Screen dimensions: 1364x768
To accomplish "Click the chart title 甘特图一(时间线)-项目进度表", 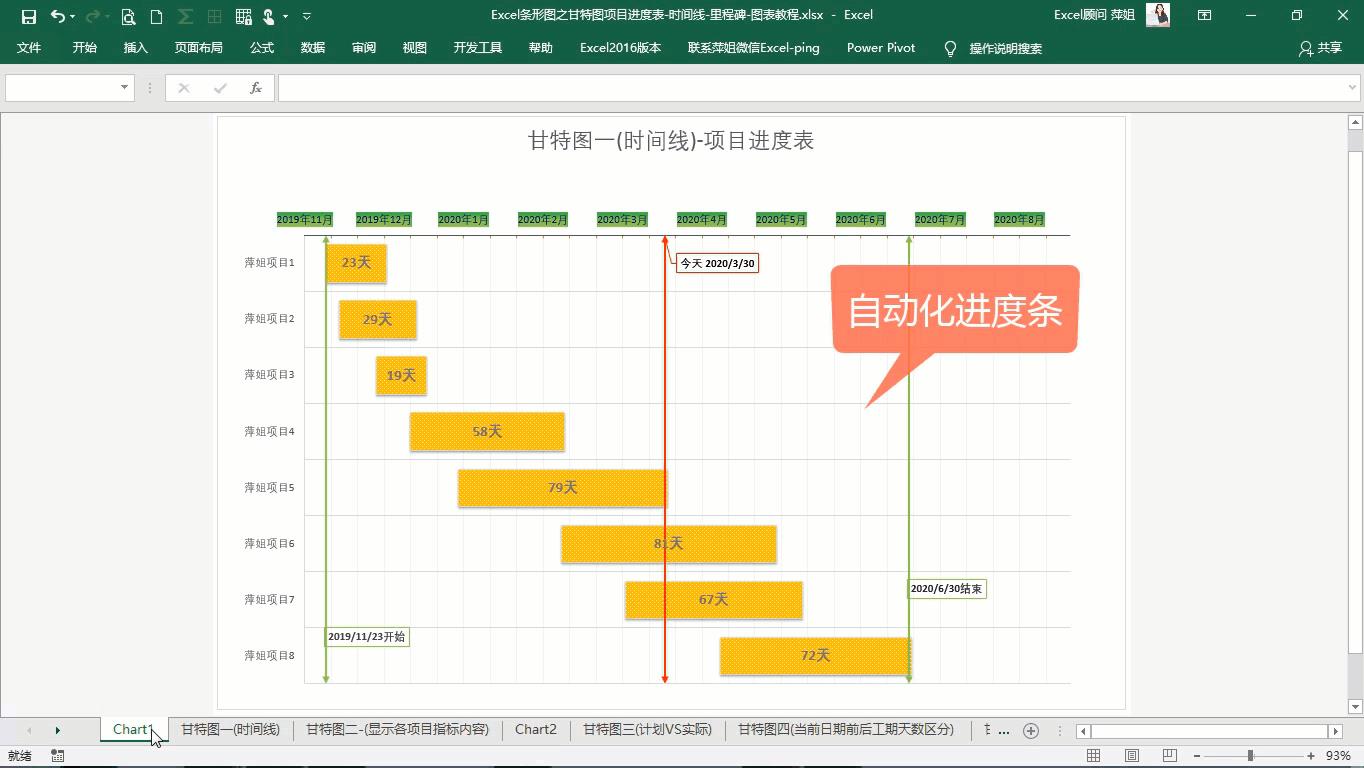I will [x=671, y=141].
